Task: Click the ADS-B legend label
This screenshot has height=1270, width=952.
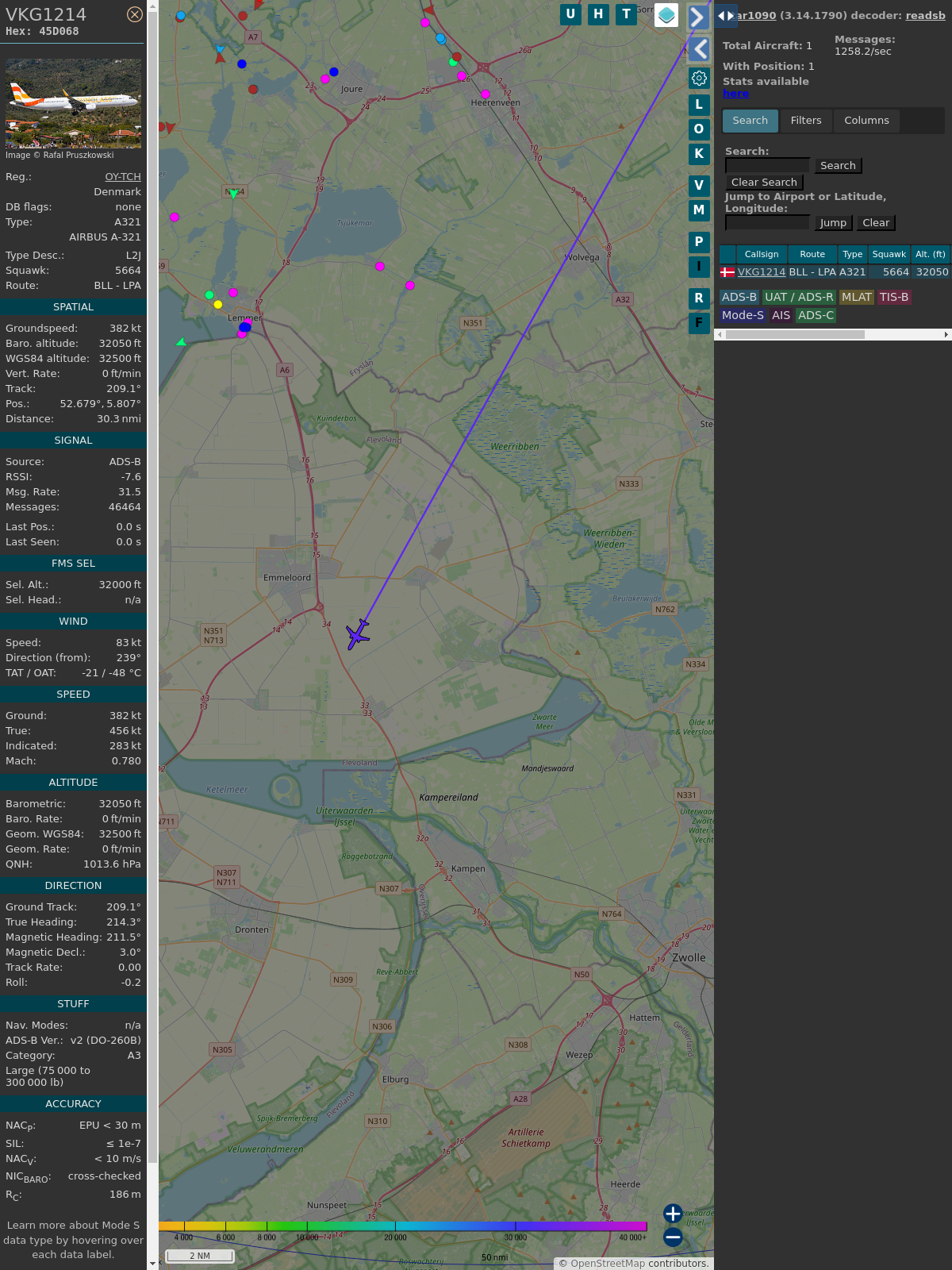Action: tap(739, 297)
